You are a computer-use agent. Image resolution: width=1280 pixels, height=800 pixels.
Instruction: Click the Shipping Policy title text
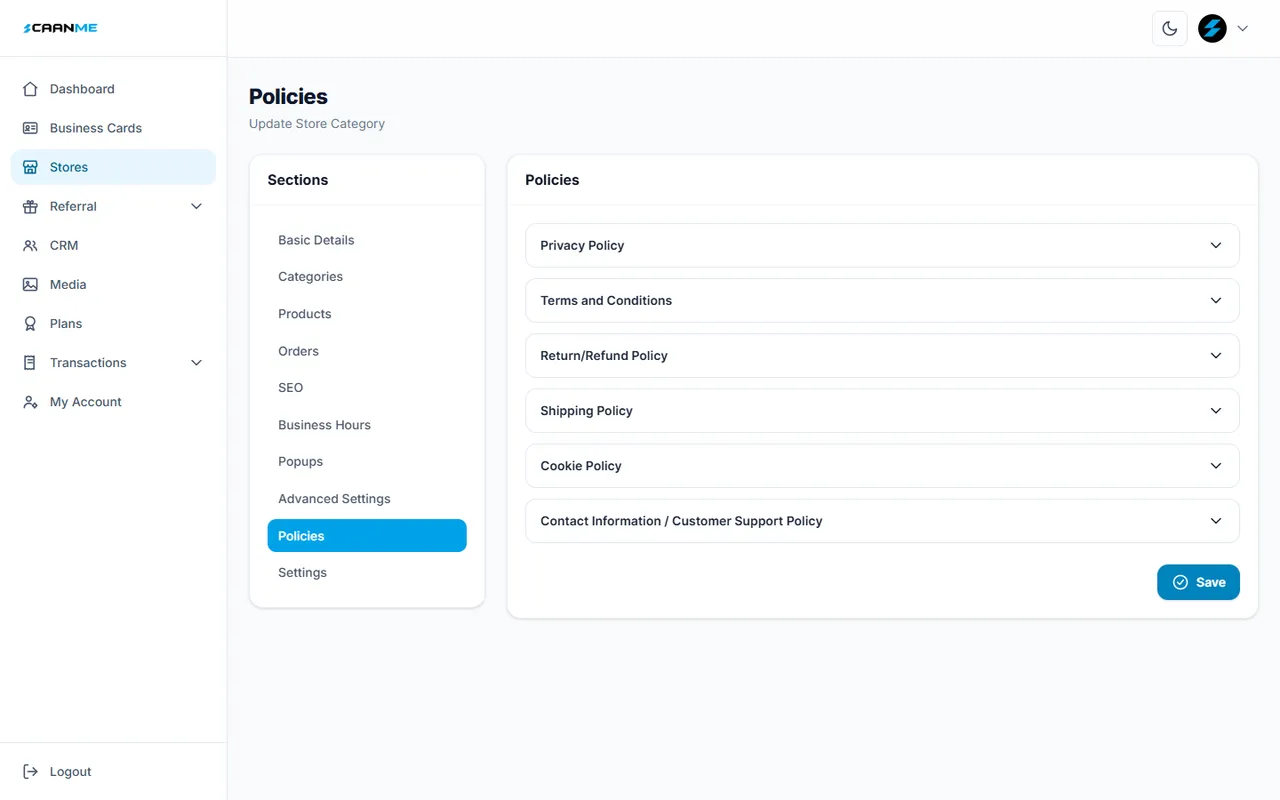click(x=586, y=410)
